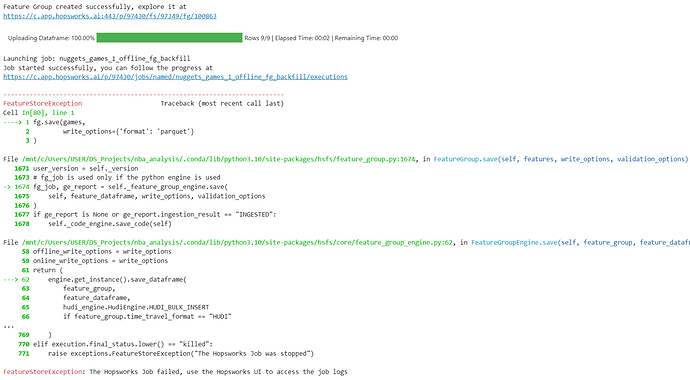The height and width of the screenshot is (380, 690).
Task: Click 'Traceback (most recent call last)' text
Action: coord(222,103)
